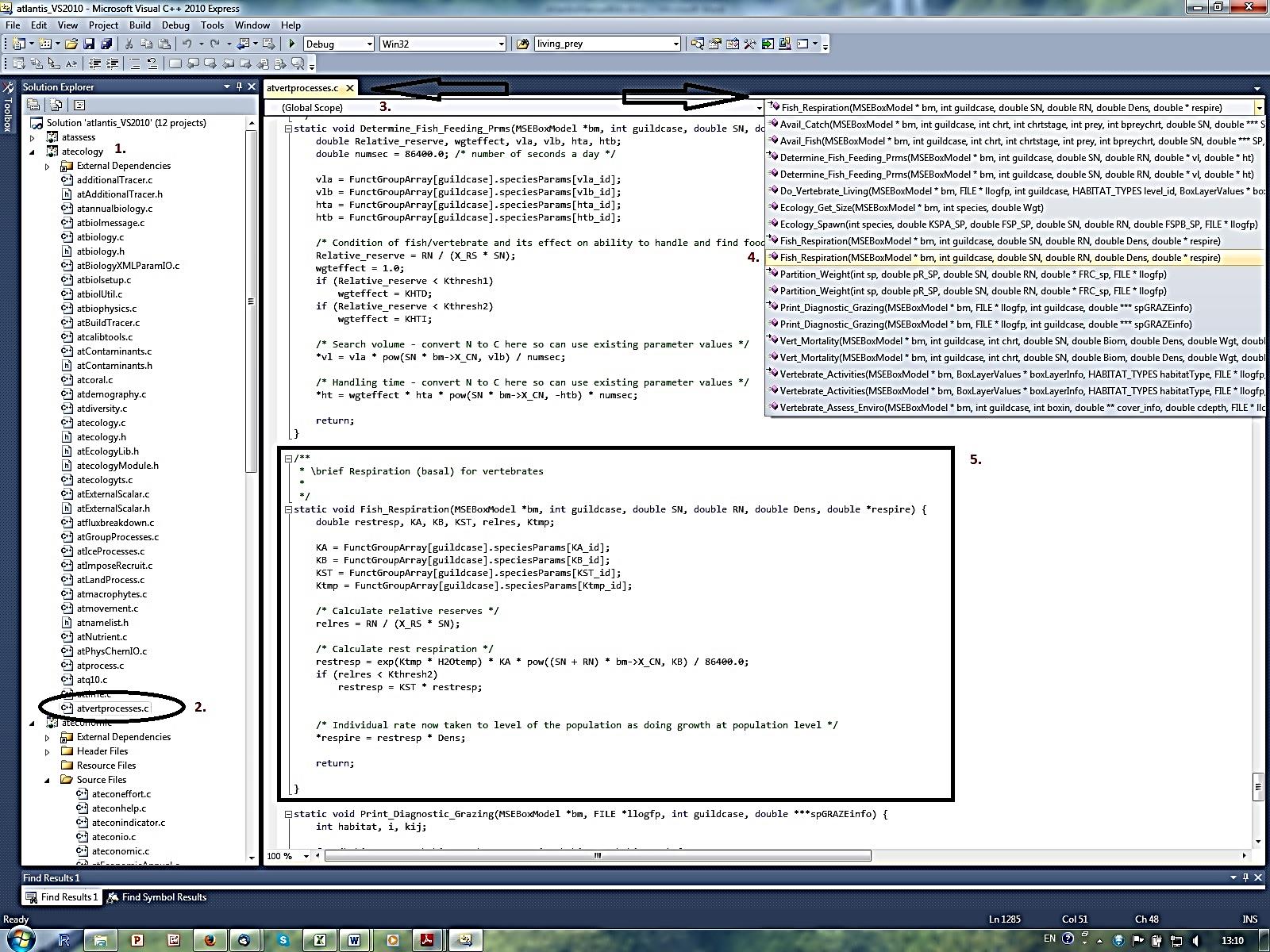Open the Debug configuration dropdown
Screen dimensions: 1270x952
(x=369, y=44)
